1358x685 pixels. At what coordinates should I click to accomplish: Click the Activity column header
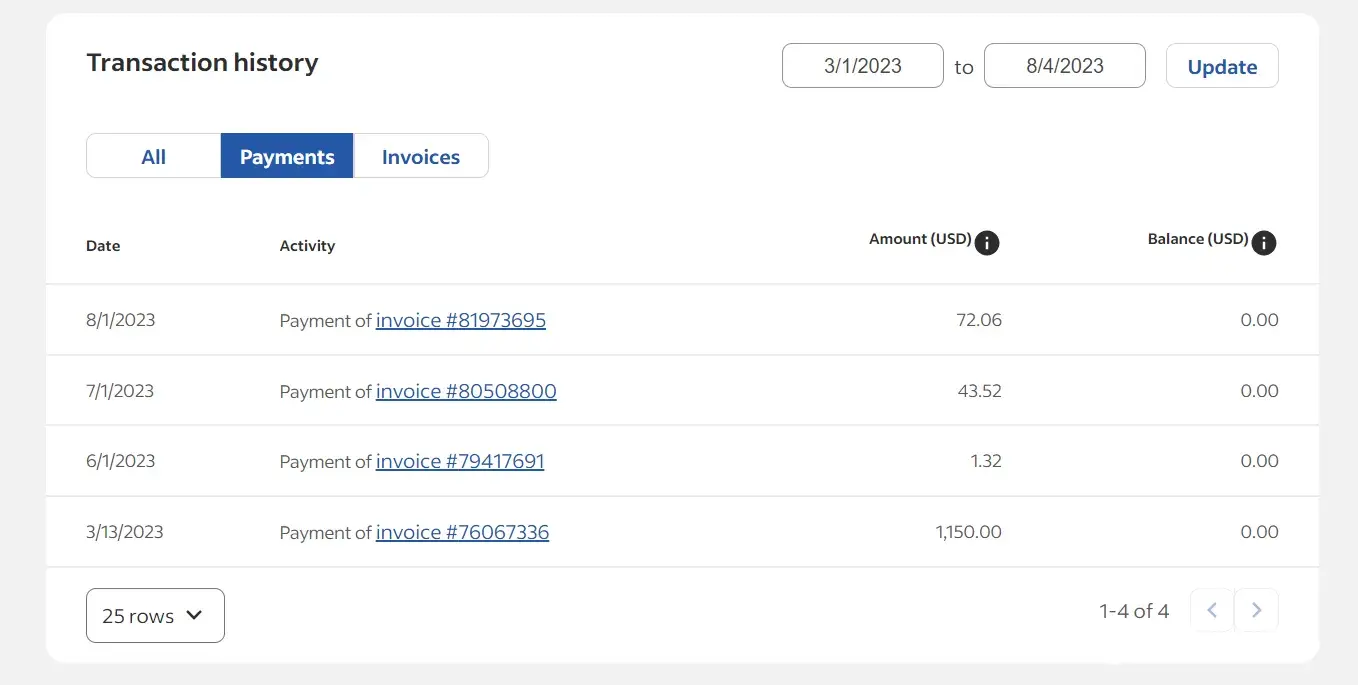(307, 246)
